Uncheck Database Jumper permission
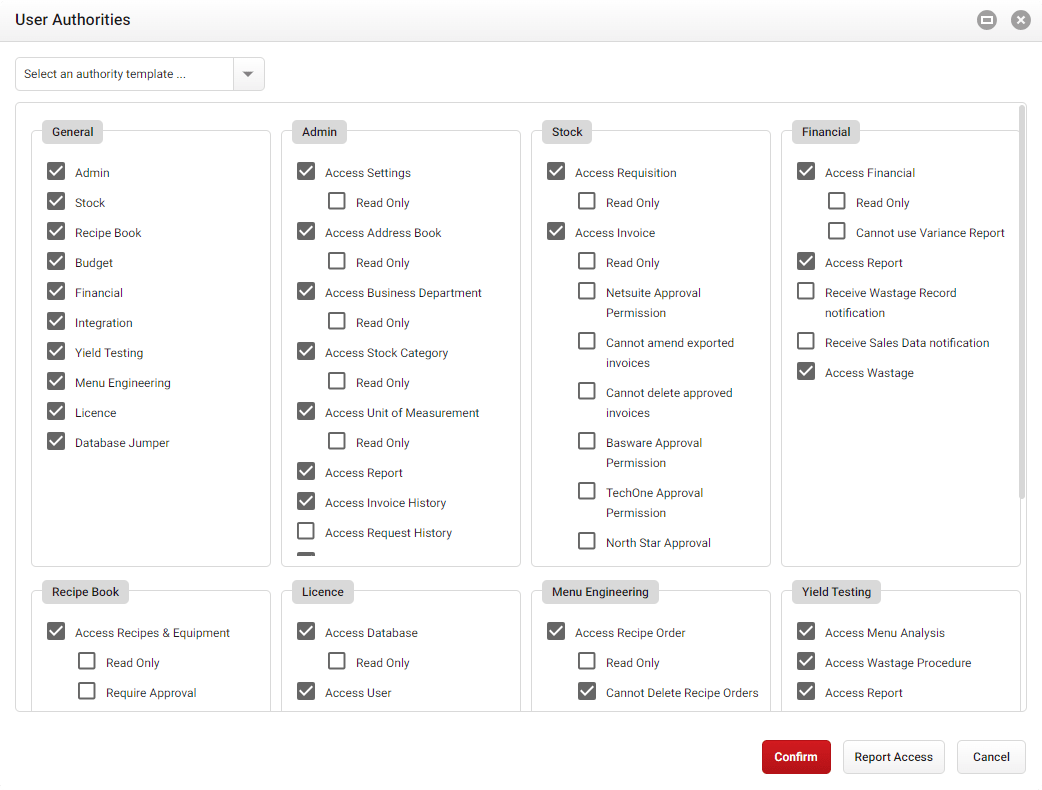This screenshot has height=790, width=1042. tap(56, 441)
